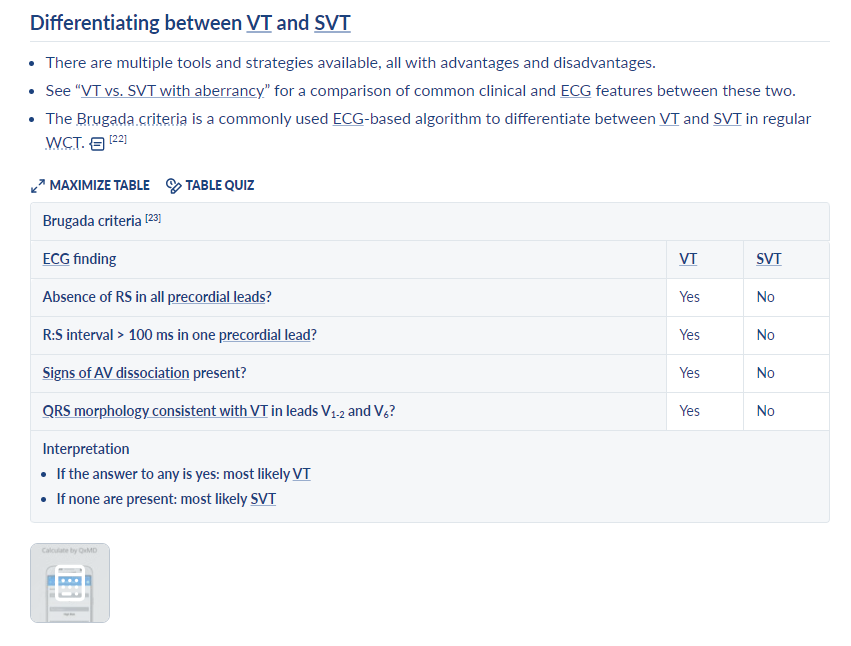Click the Brugada criteria term in bullet text
The width and height of the screenshot is (851, 646).
click(x=132, y=119)
